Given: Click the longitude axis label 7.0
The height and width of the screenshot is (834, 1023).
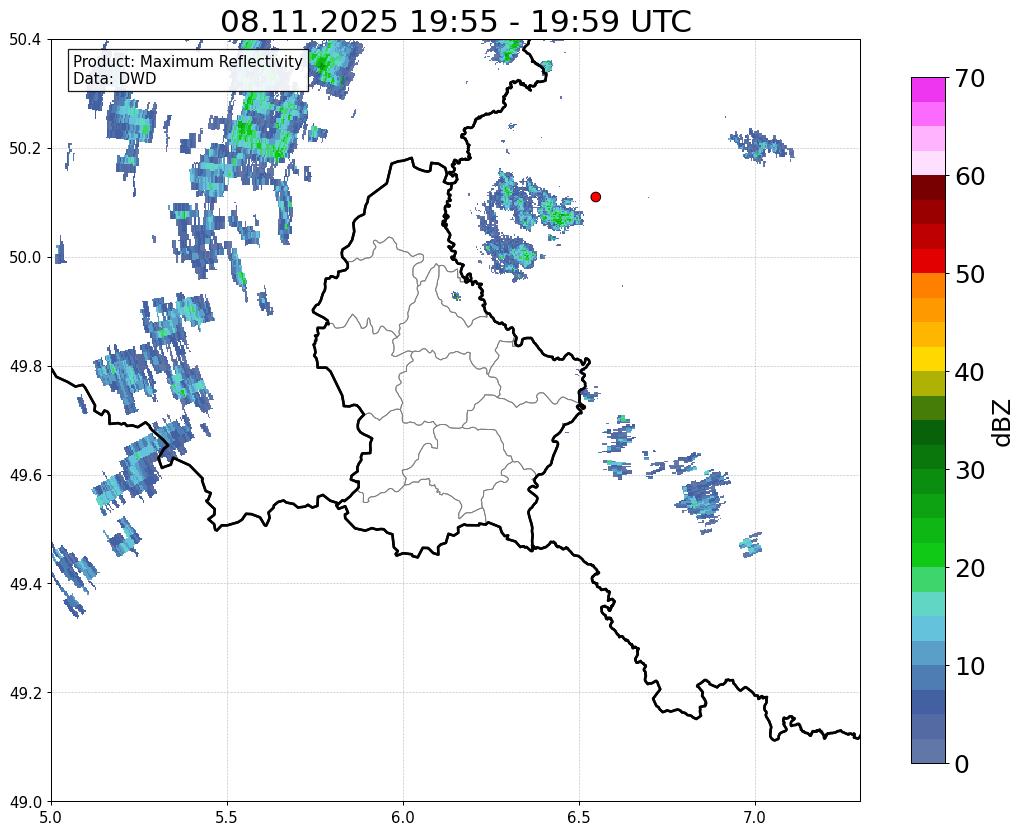Looking at the screenshot, I should [756, 818].
